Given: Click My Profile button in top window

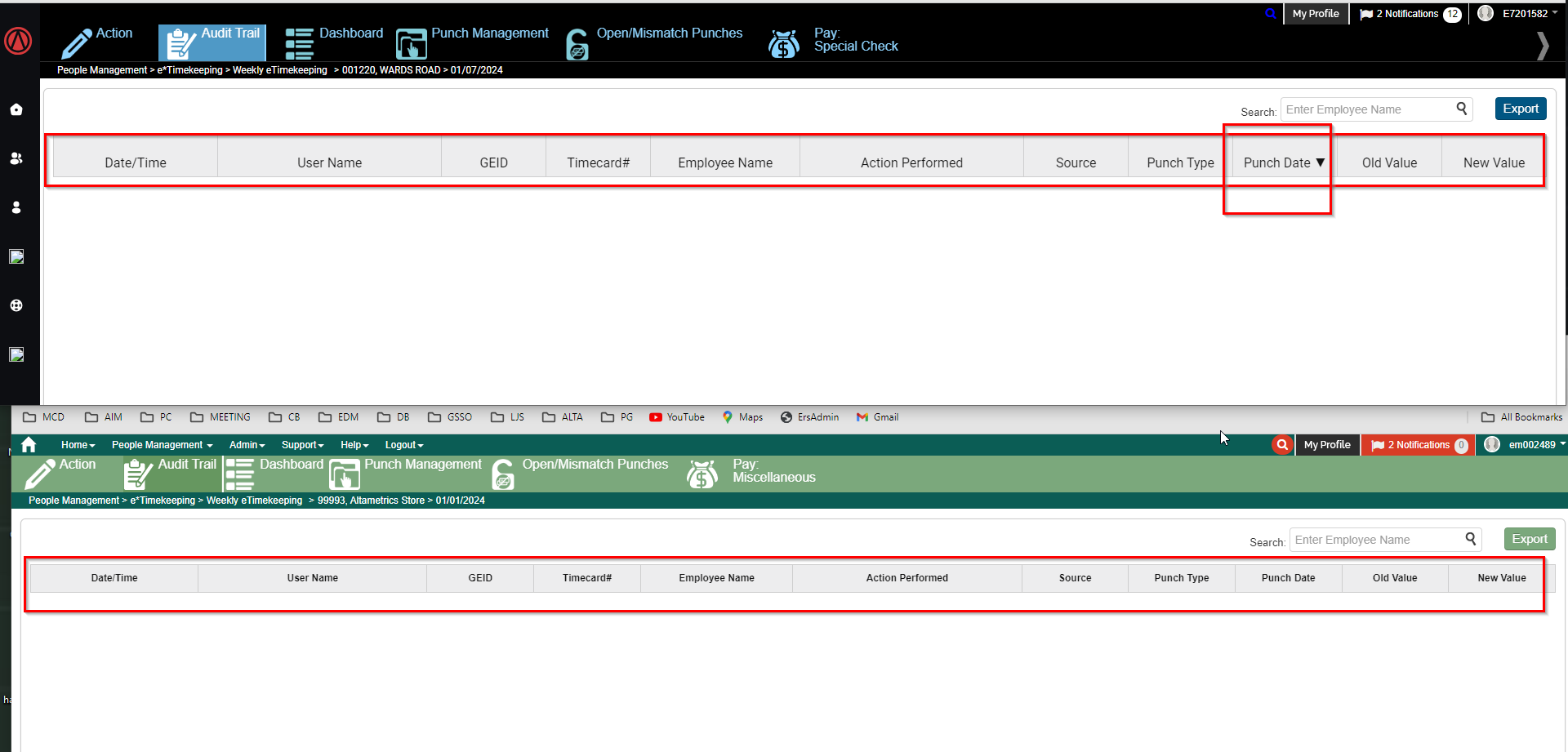Looking at the screenshot, I should pos(1316,14).
